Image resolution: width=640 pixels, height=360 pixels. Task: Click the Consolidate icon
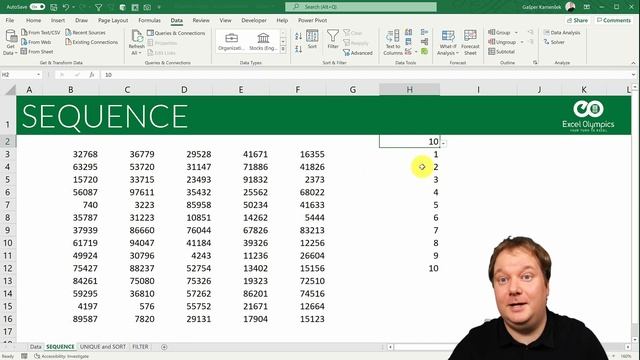tap(424, 32)
